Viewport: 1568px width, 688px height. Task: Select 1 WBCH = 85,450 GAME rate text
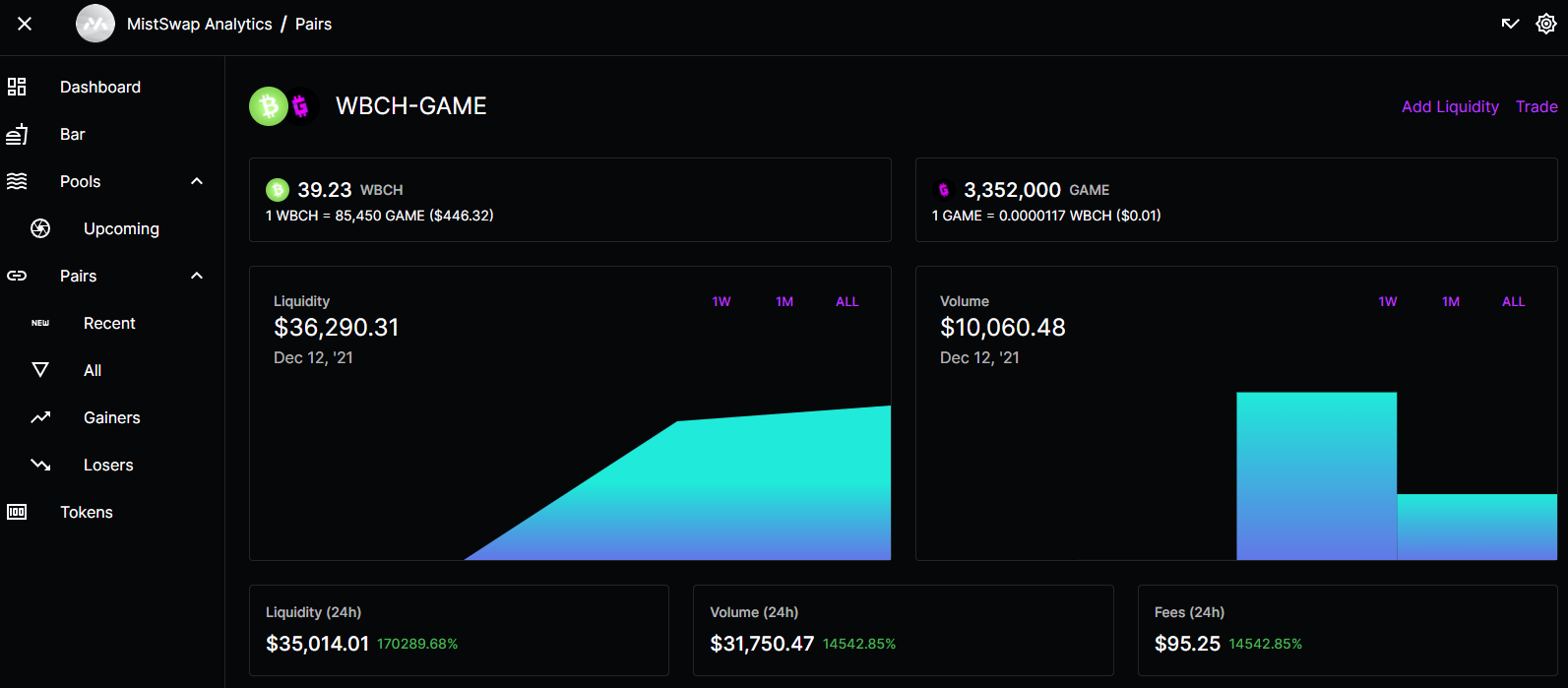click(x=379, y=216)
